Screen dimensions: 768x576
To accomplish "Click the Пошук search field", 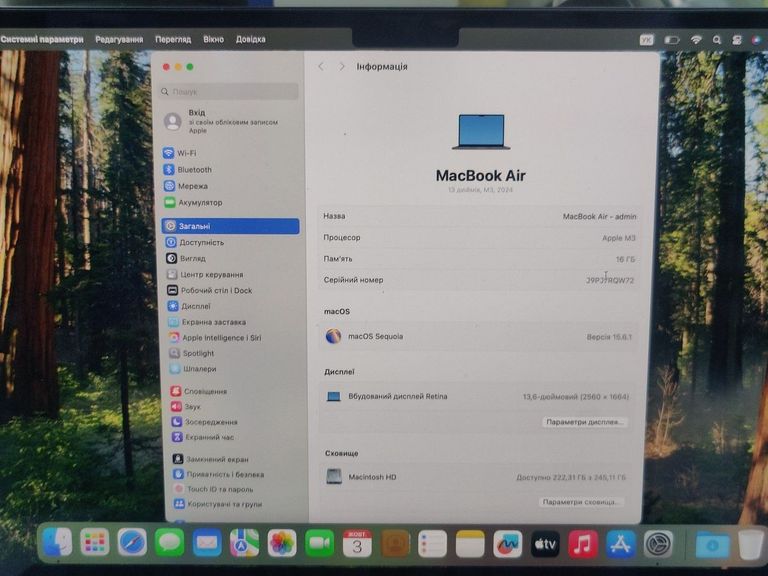I will tap(229, 92).
